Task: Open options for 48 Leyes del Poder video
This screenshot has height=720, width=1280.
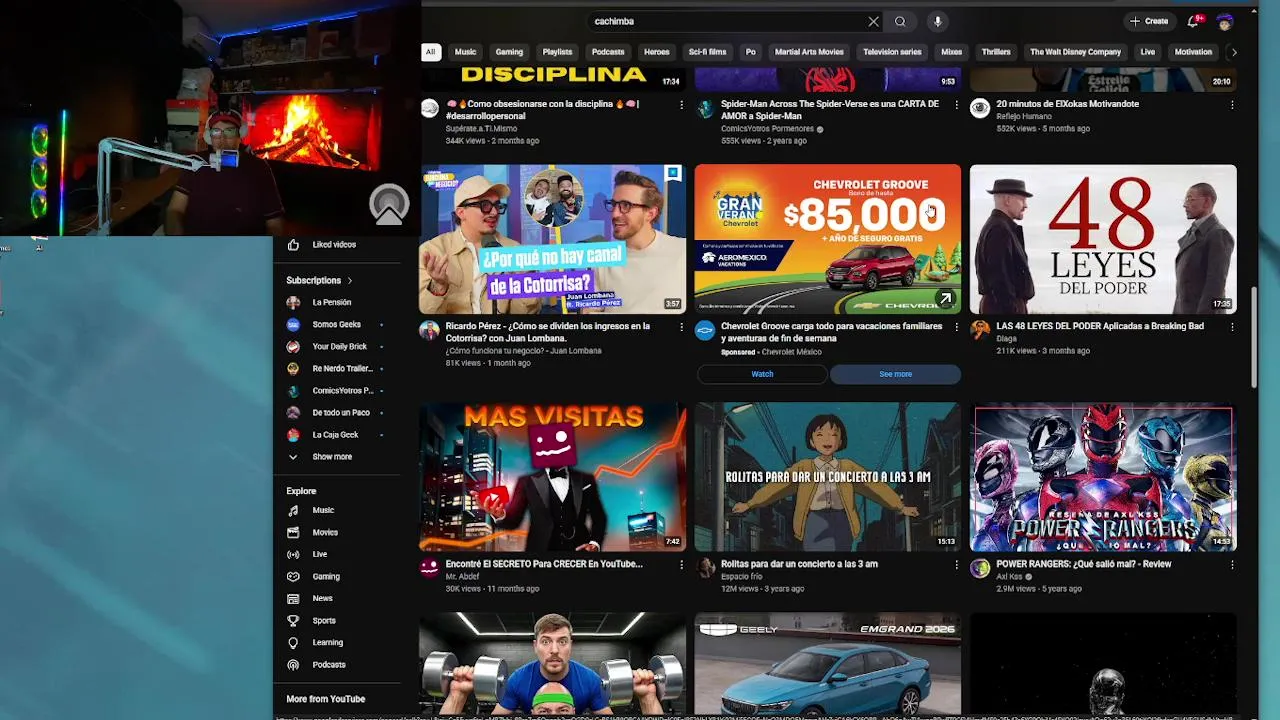Action: click(x=1231, y=327)
